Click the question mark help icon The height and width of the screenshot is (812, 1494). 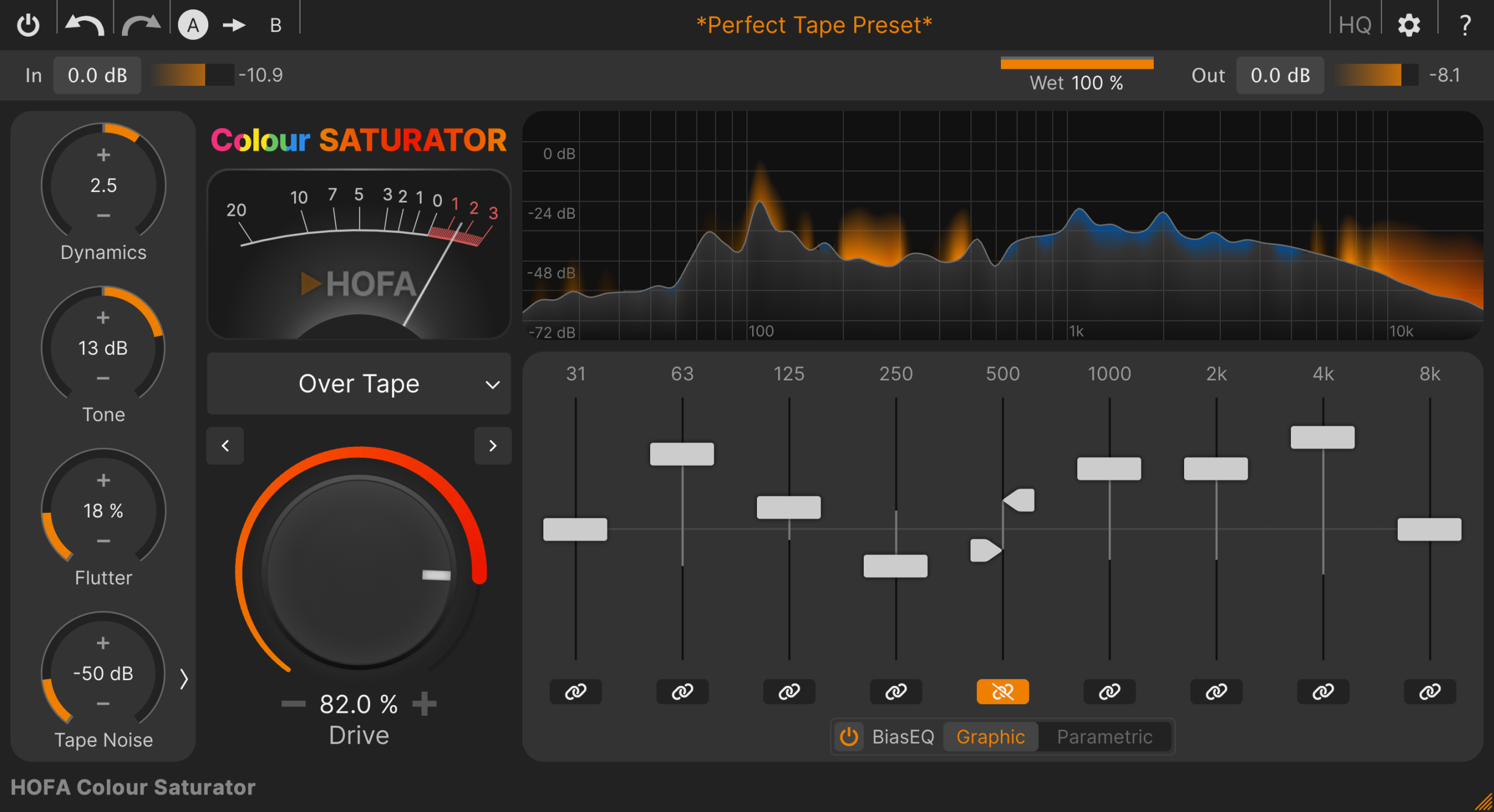(1464, 25)
